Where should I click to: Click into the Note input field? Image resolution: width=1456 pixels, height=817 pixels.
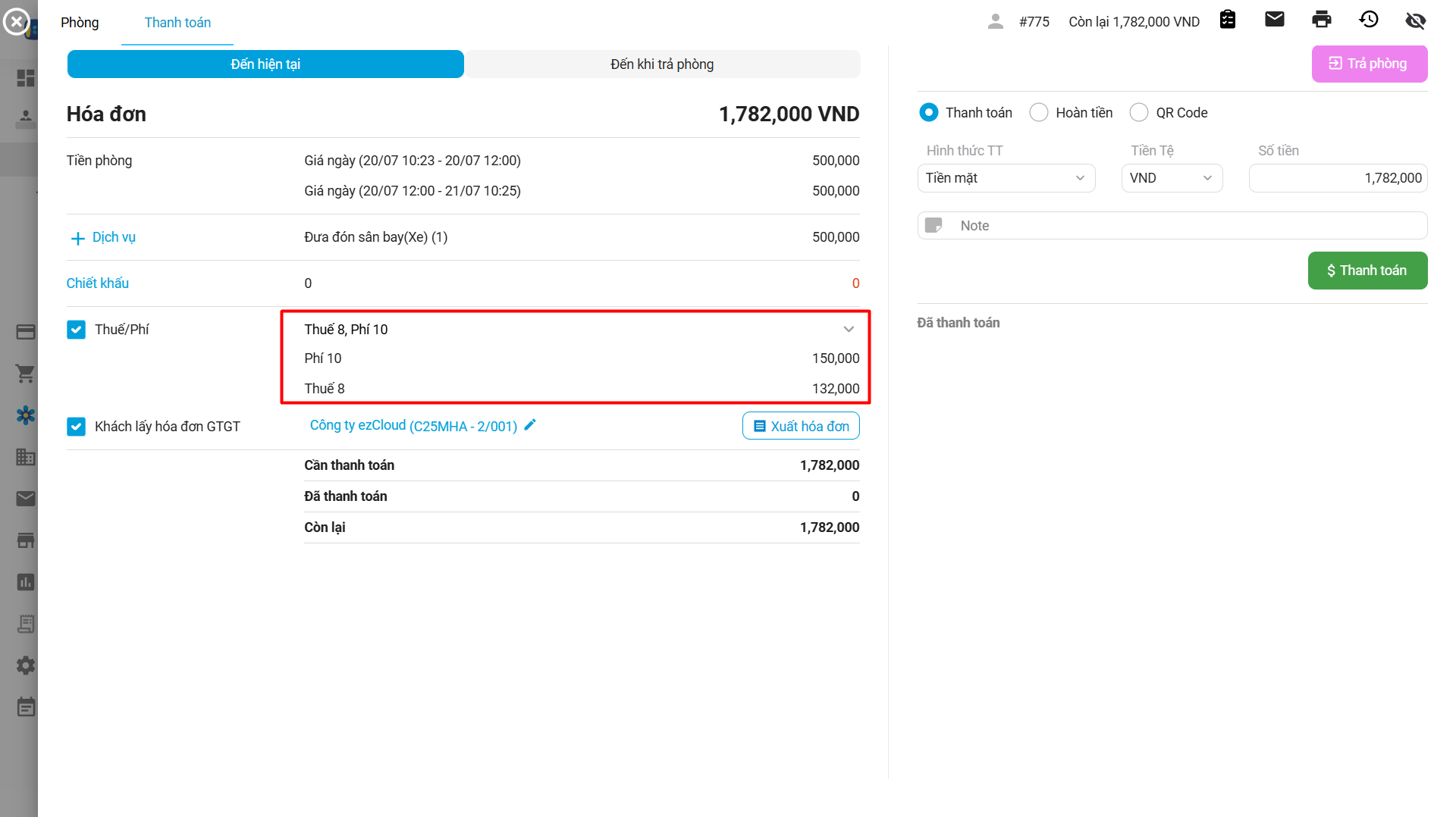[x=1183, y=226]
